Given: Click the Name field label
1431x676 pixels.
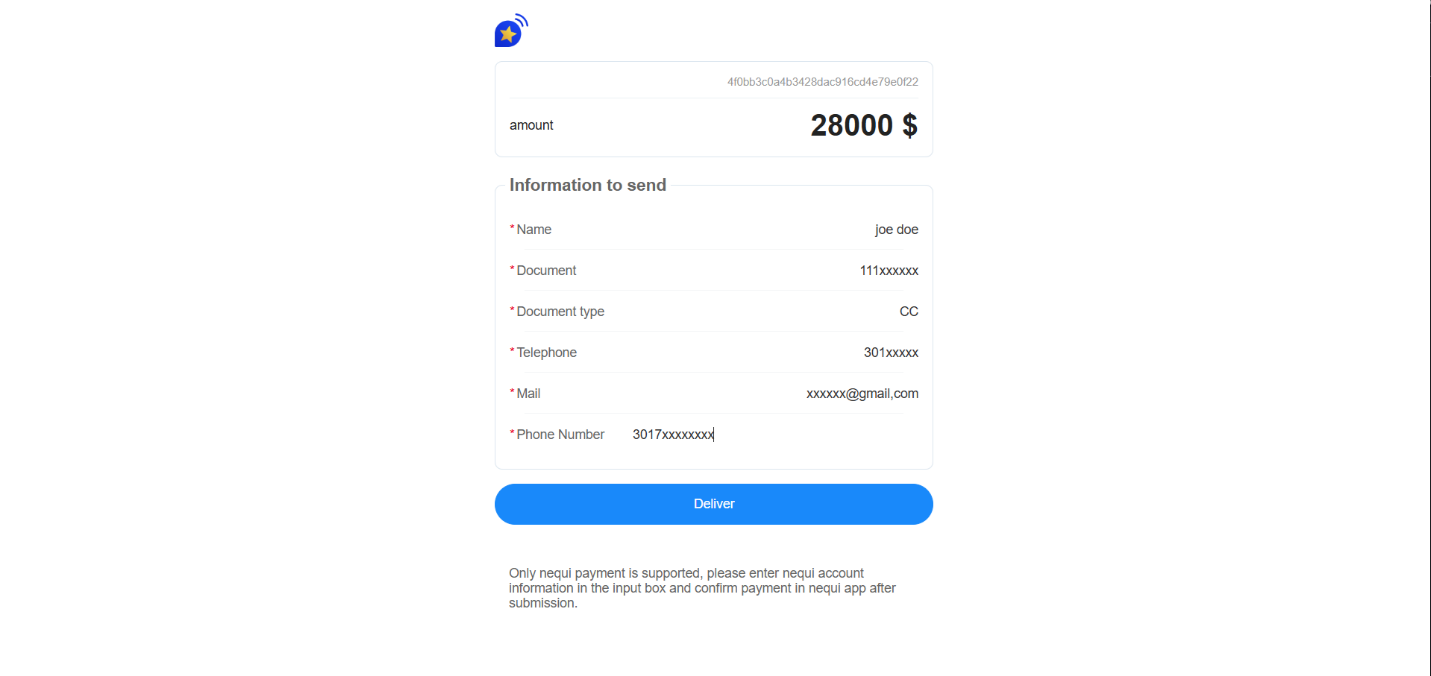Looking at the screenshot, I should point(534,230).
